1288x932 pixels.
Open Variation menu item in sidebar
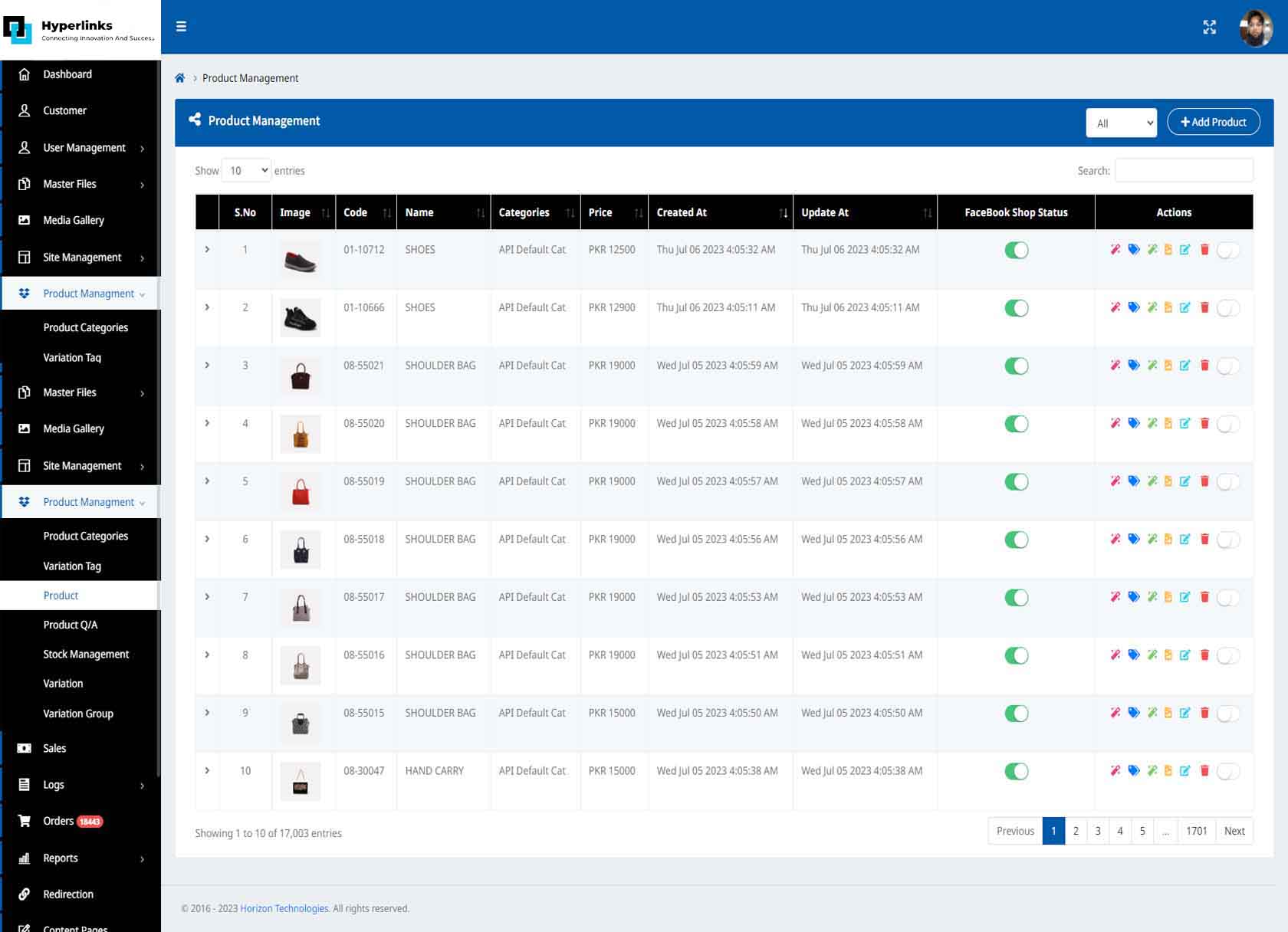63,683
